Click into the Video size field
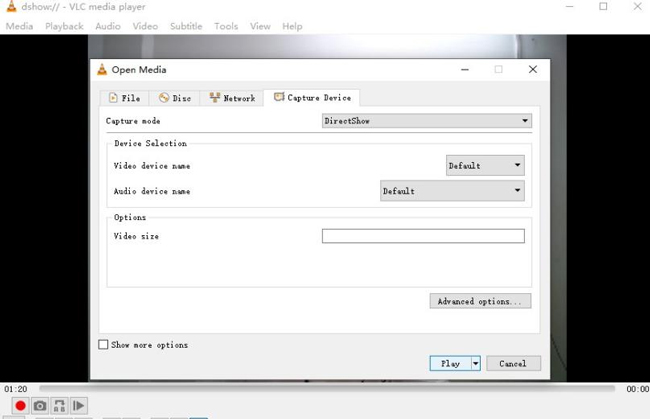 pyautogui.click(x=423, y=236)
